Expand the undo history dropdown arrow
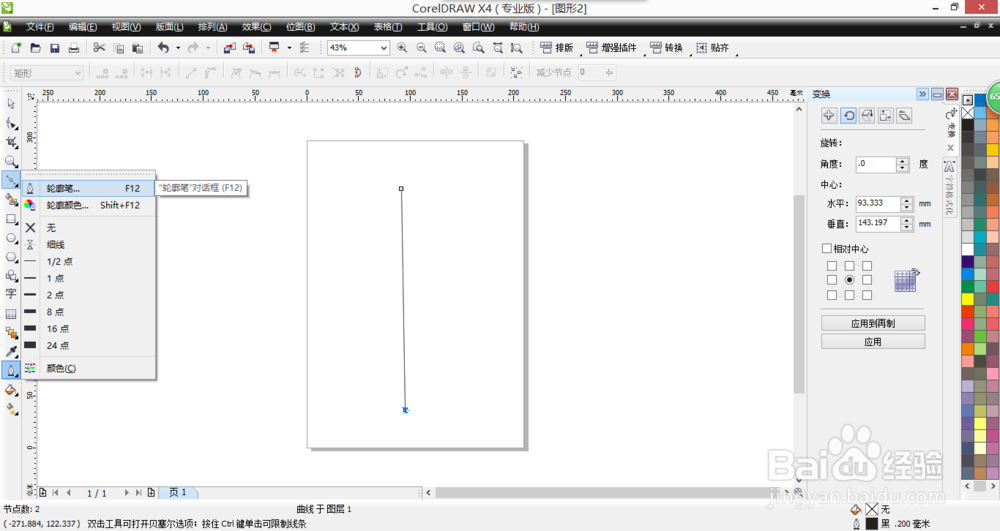The height and width of the screenshot is (531, 1000). point(178,48)
